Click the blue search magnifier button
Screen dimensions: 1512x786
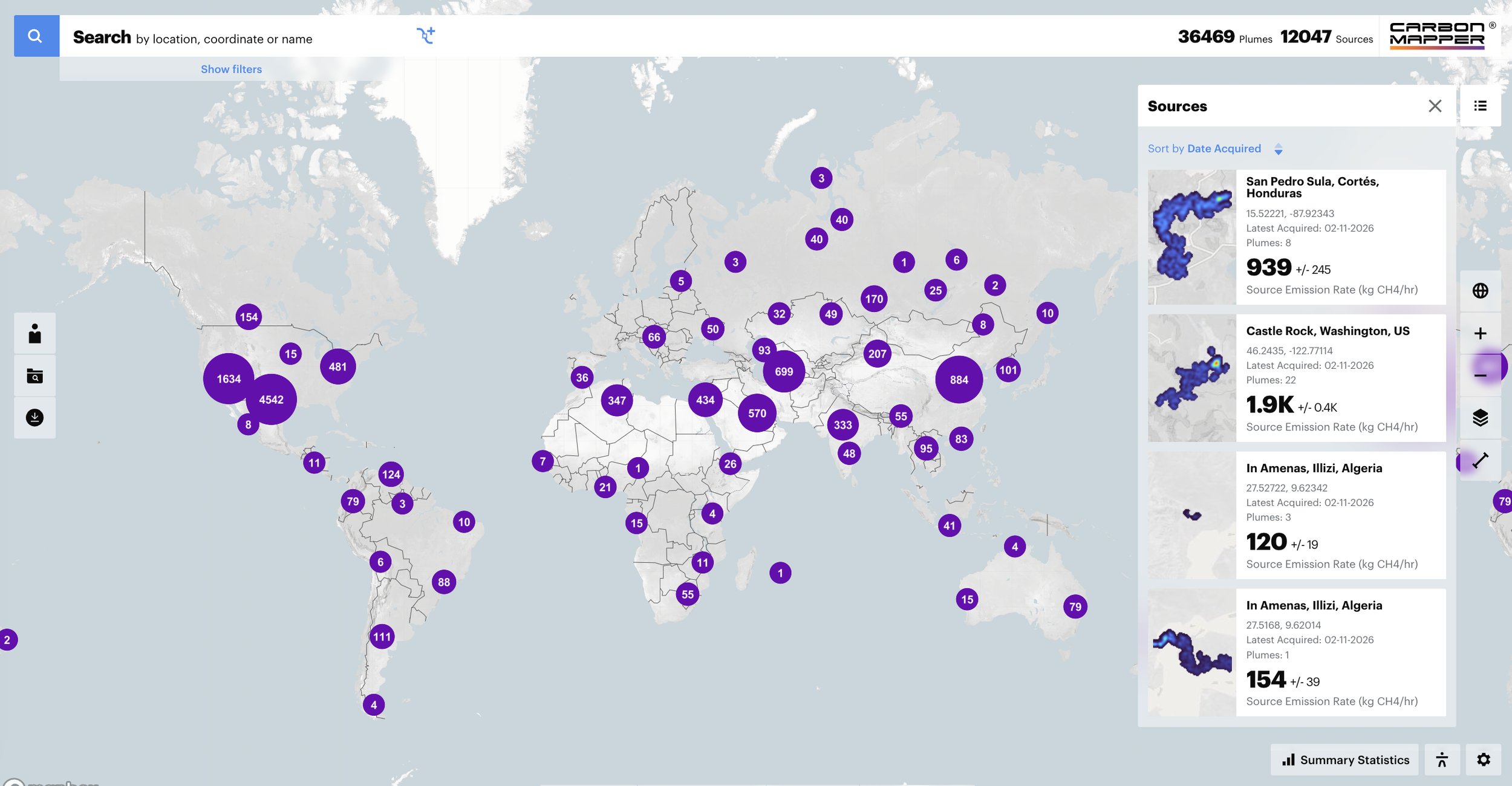click(x=36, y=36)
